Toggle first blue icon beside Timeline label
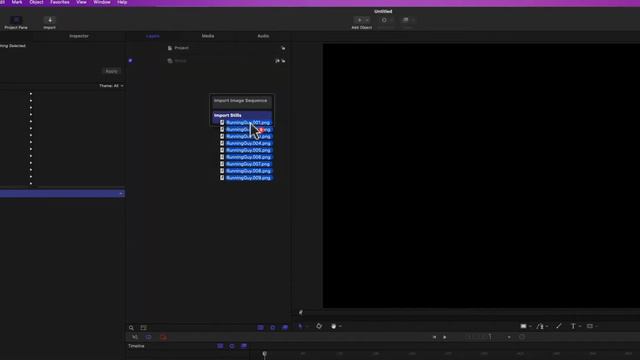Viewport: 640px width, 360px height. tap(220, 346)
